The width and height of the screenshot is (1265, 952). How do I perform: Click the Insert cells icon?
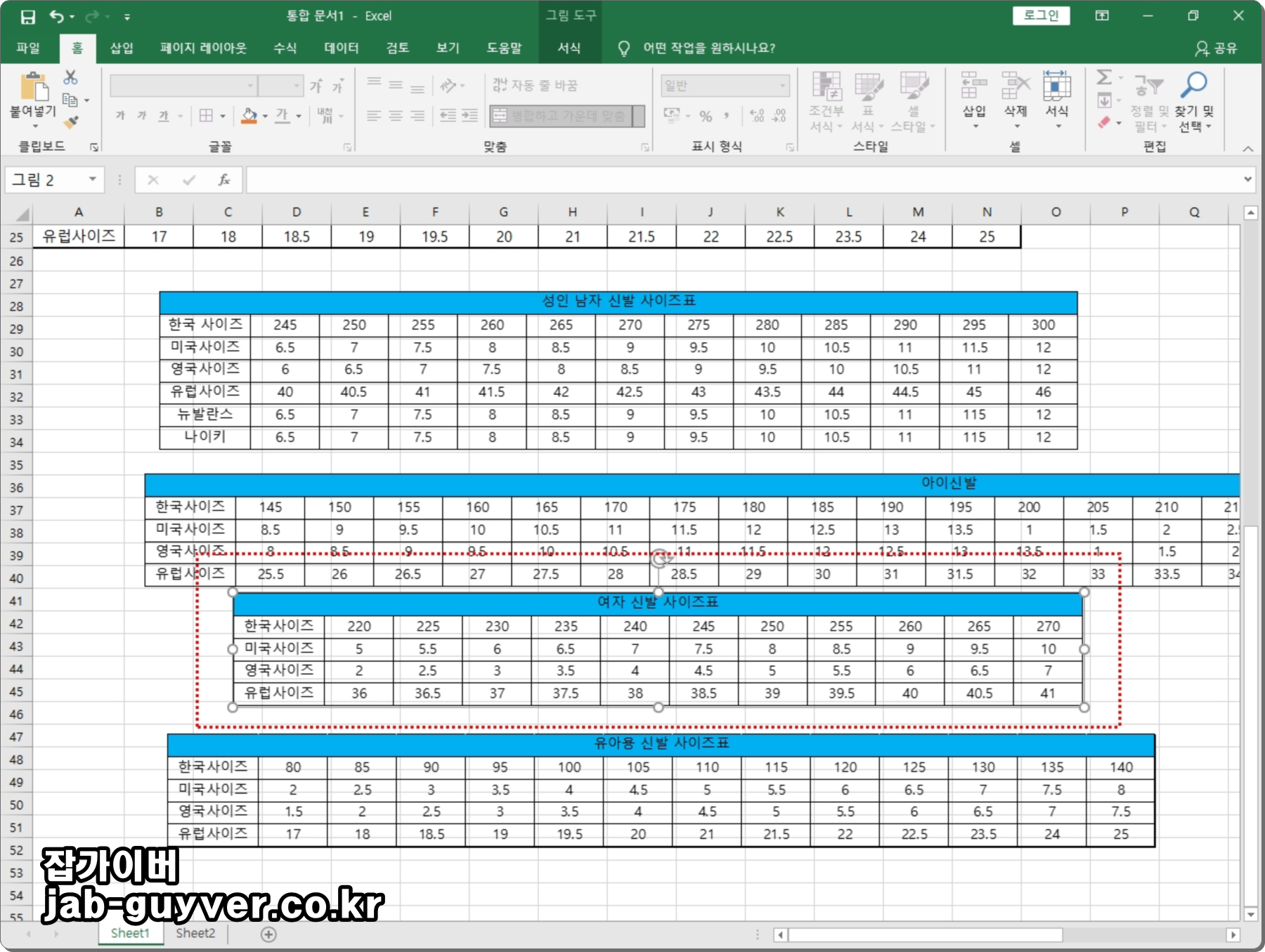(974, 86)
